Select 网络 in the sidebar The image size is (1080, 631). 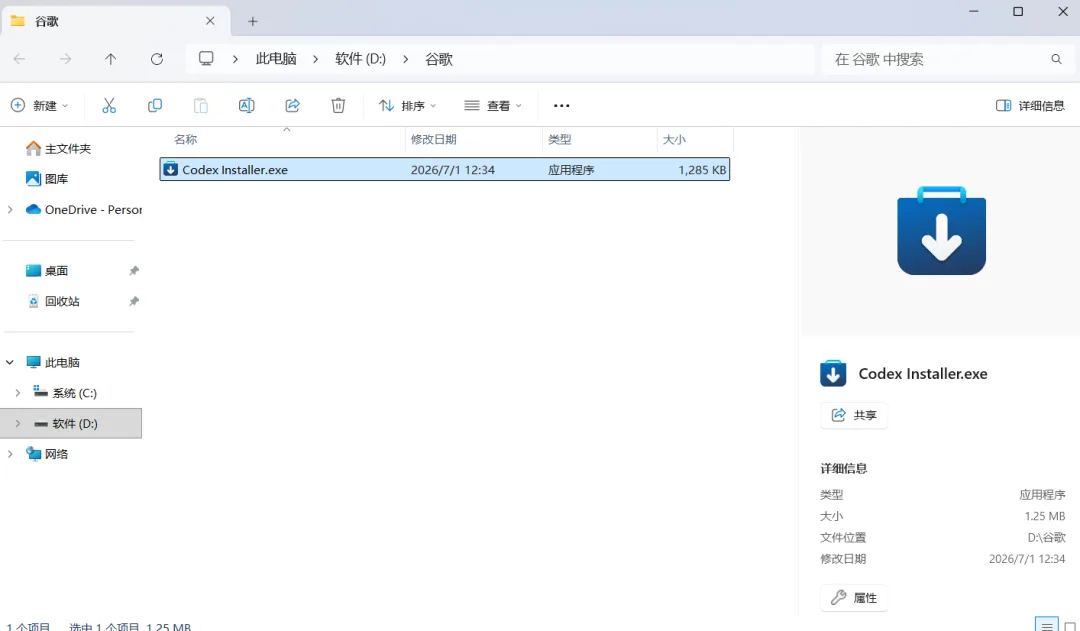tap(56, 453)
